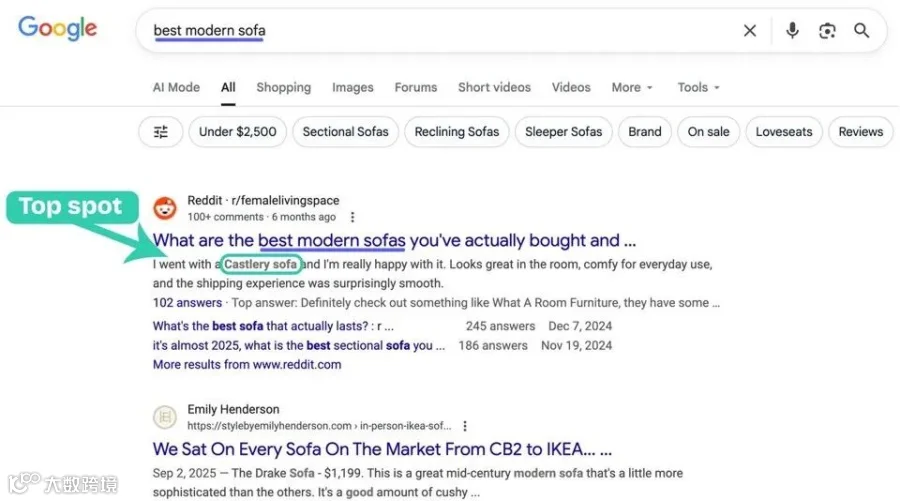Enable the On sale filter chip
Screen dimensions: 900x501
click(708, 132)
